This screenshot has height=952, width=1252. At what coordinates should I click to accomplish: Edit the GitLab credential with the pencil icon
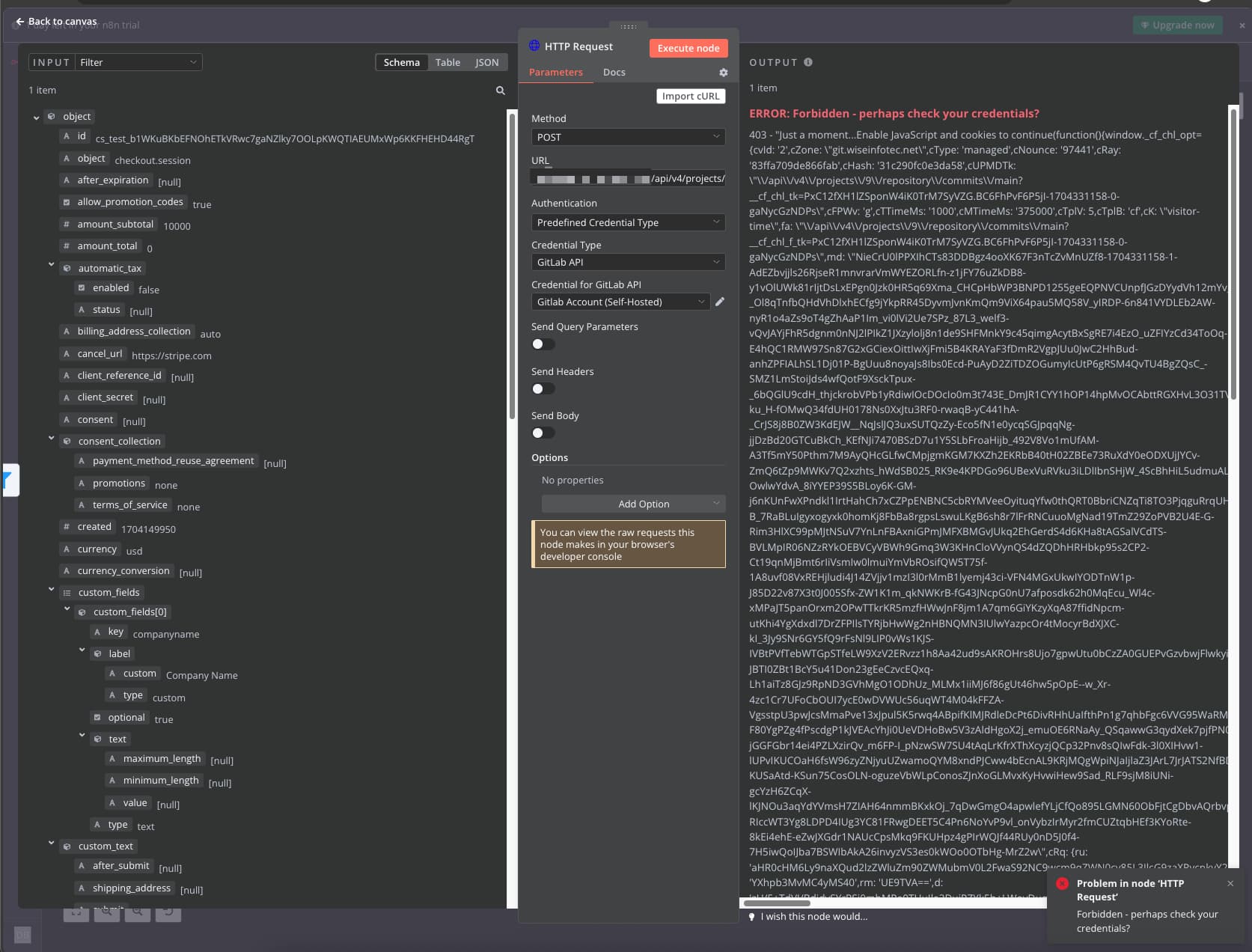[719, 302]
